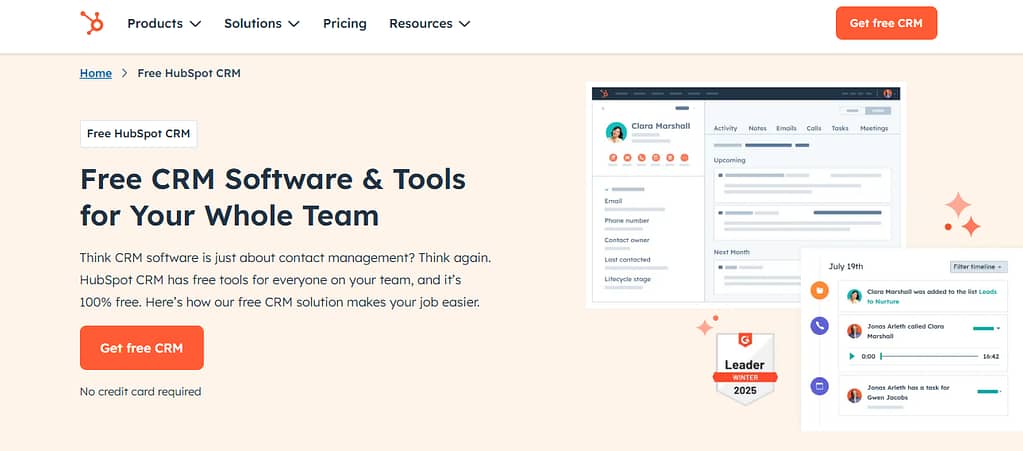The height and width of the screenshot is (451, 1023).
Task: Click the Last contacted property label
Action: 627,260
